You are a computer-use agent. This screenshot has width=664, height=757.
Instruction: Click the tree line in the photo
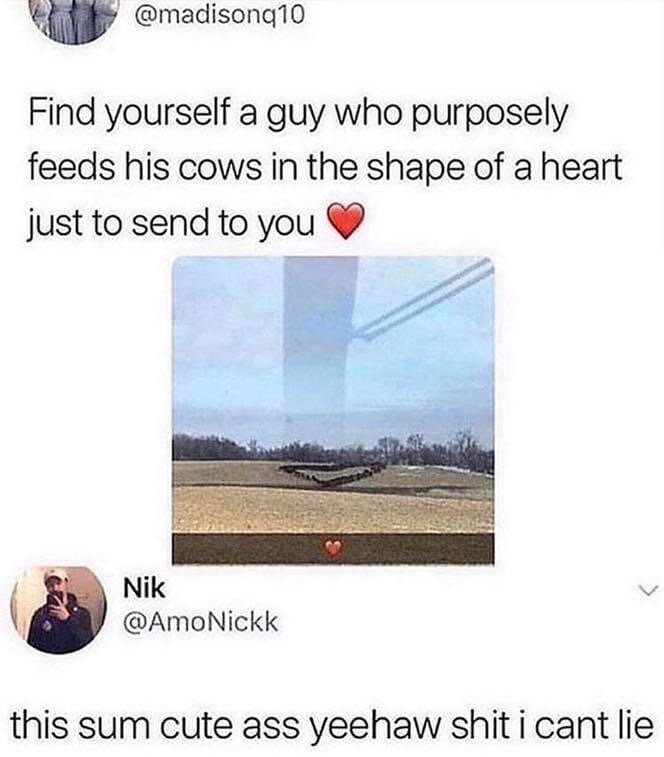(333, 448)
